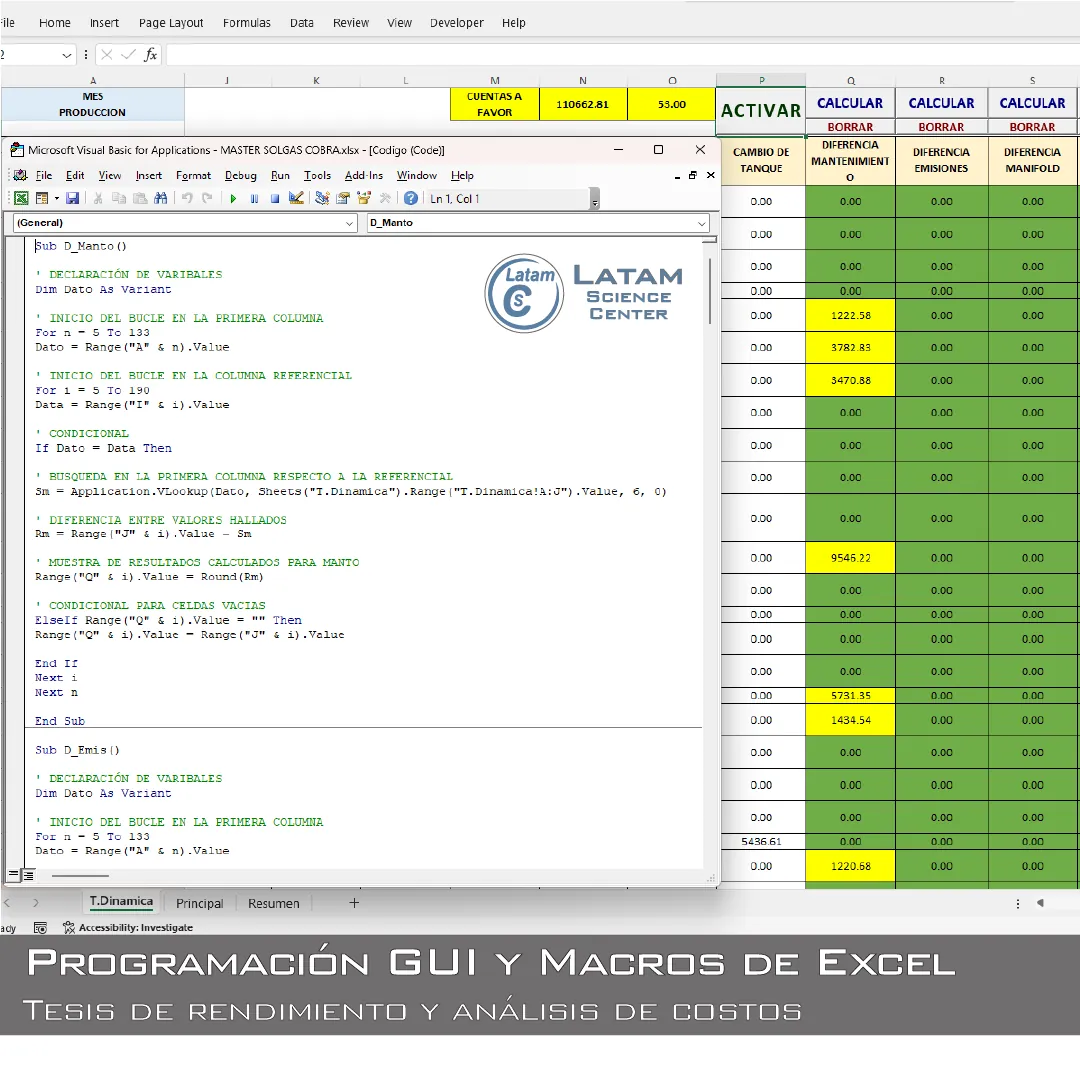Expand the (General) object dropdown

coord(349,223)
